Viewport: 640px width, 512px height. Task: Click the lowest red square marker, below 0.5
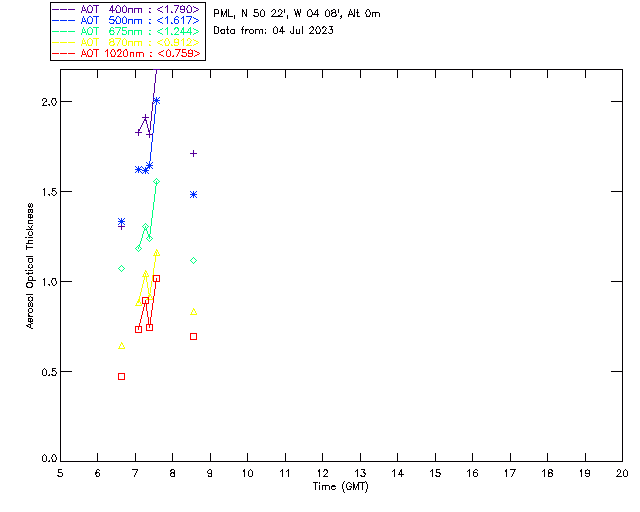pyautogui.click(x=121, y=376)
